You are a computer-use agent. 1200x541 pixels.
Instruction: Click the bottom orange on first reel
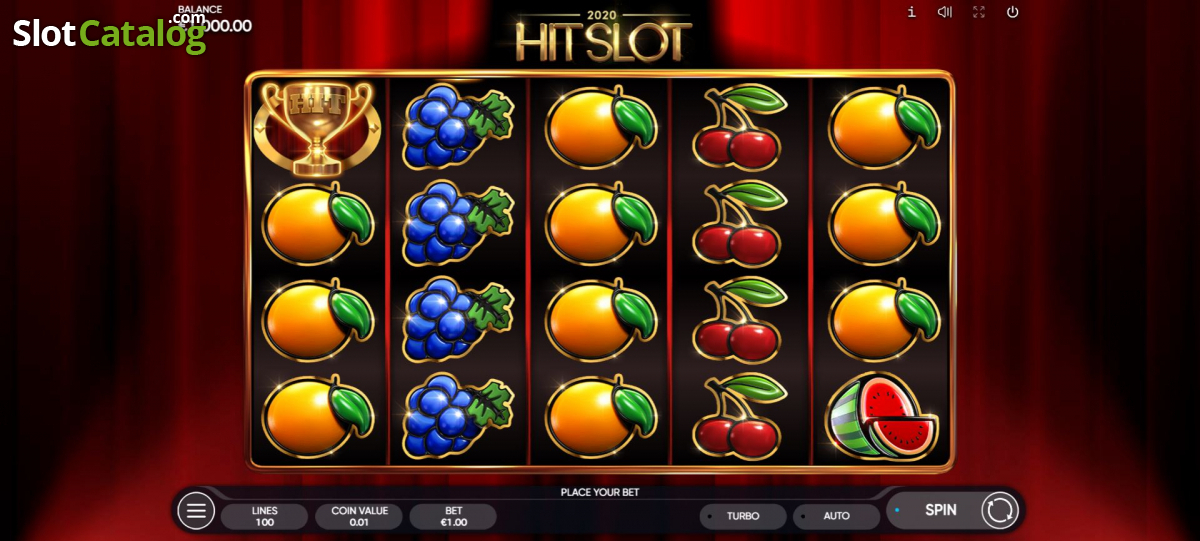click(x=318, y=416)
